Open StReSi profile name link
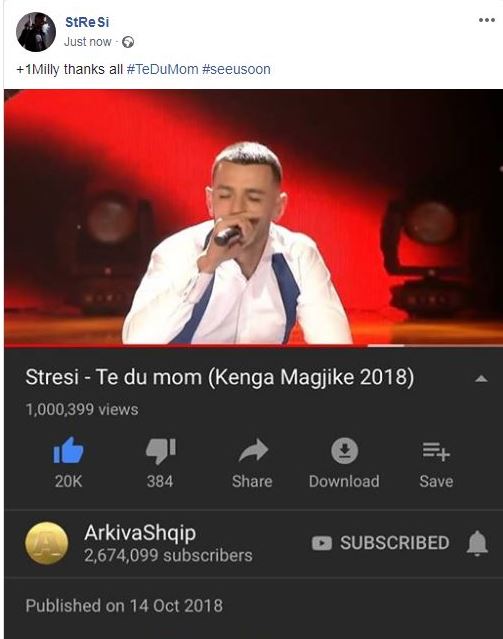The image size is (503, 639). (87, 22)
